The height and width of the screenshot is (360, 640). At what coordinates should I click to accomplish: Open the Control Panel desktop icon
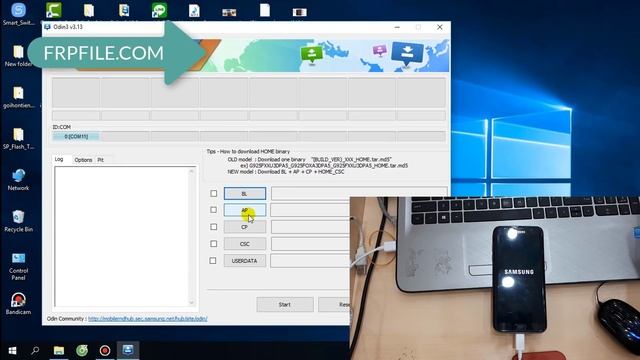[18, 266]
